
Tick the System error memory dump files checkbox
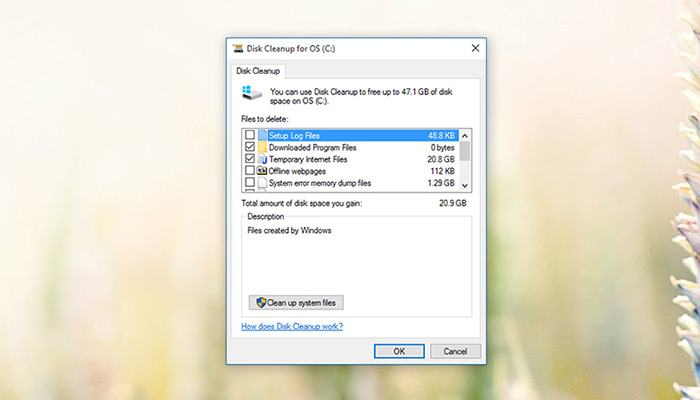[x=249, y=183]
